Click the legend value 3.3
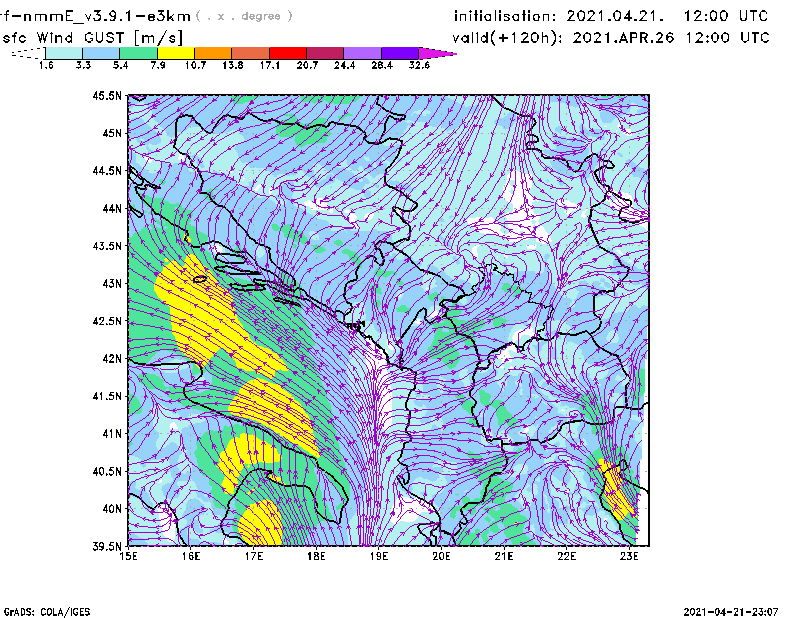The height and width of the screenshot is (618, 800). tap(83, 65)
